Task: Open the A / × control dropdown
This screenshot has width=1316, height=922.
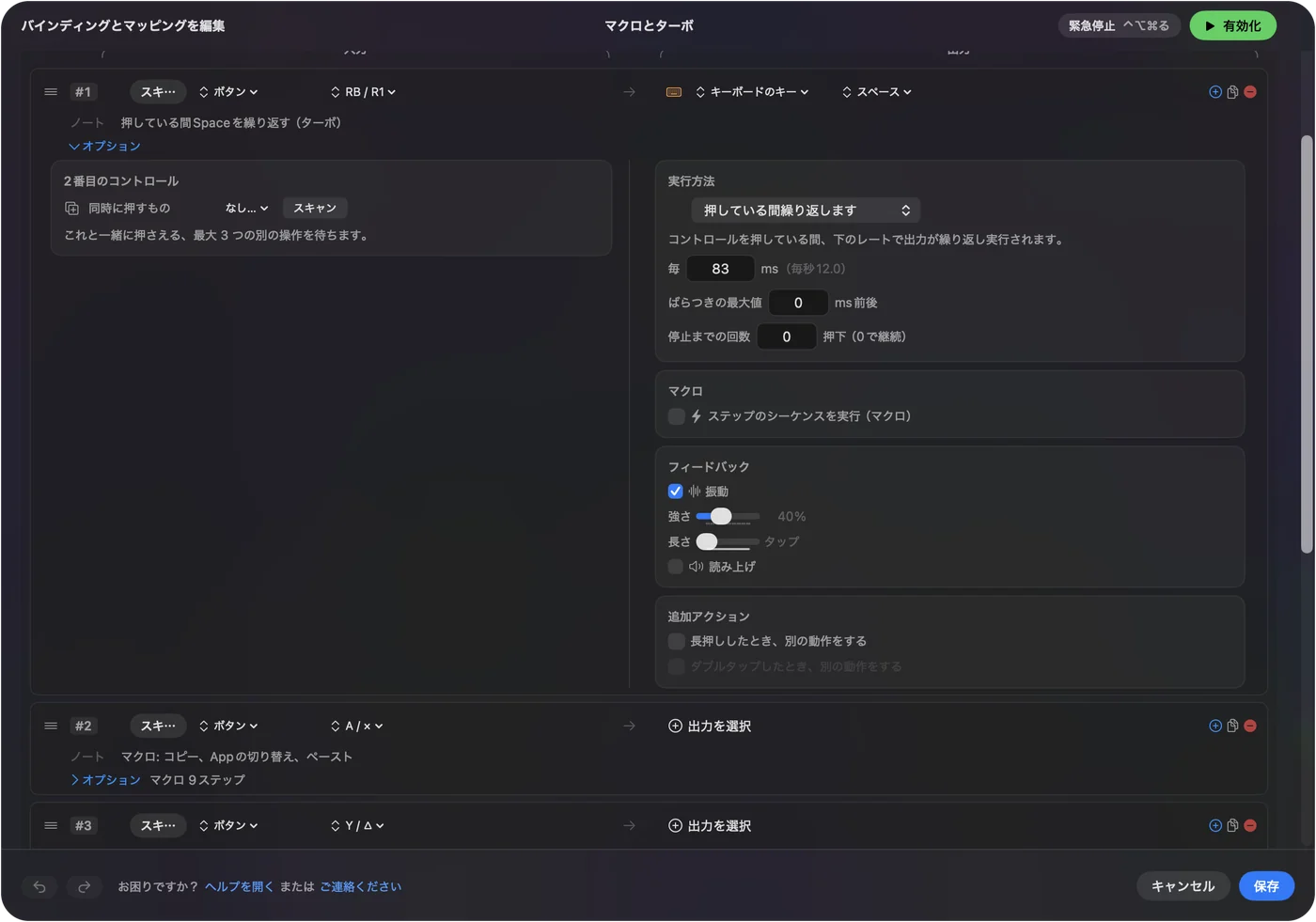Action: click(357, 726)
